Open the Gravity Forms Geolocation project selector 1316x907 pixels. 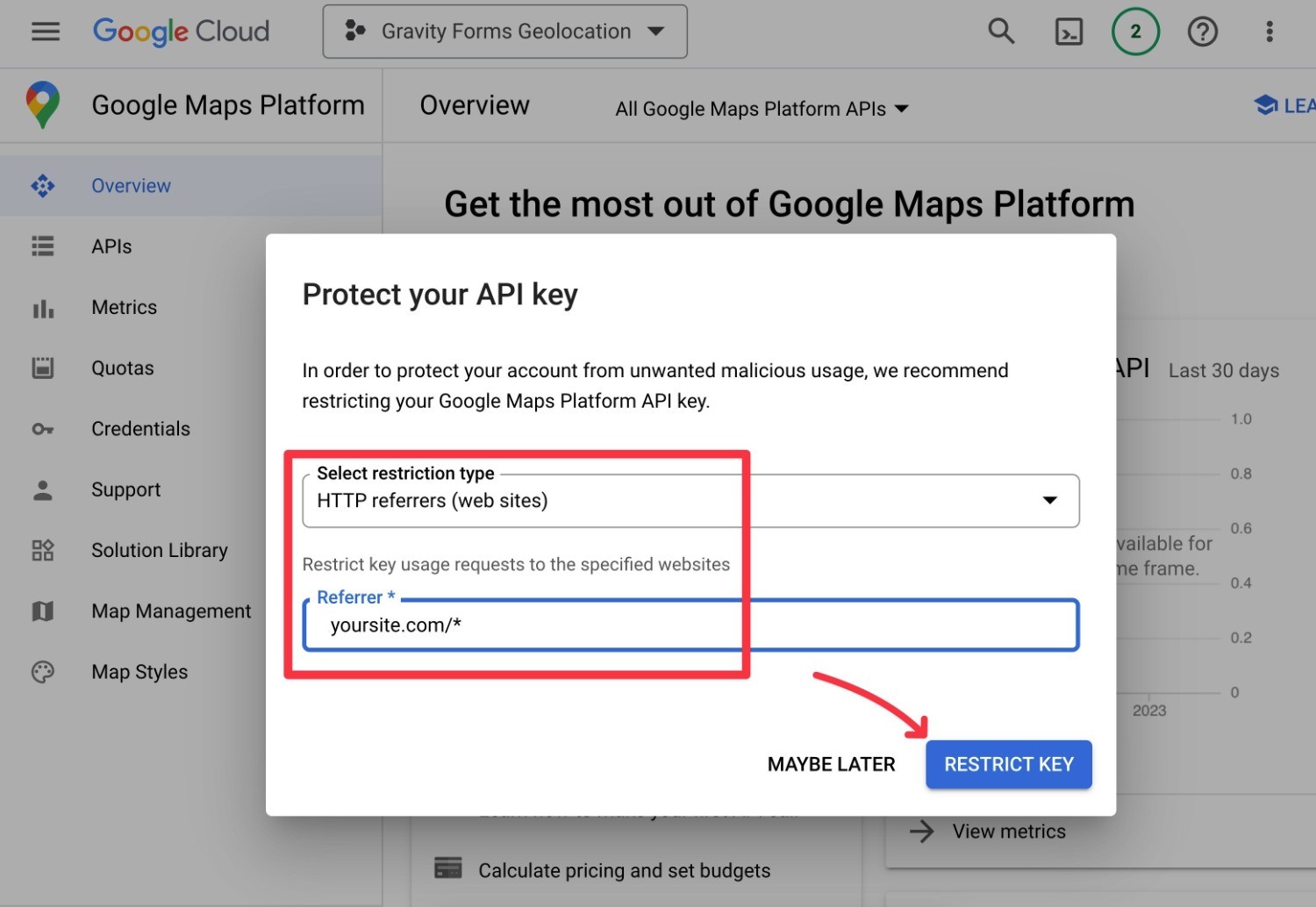tap(504, 31)
